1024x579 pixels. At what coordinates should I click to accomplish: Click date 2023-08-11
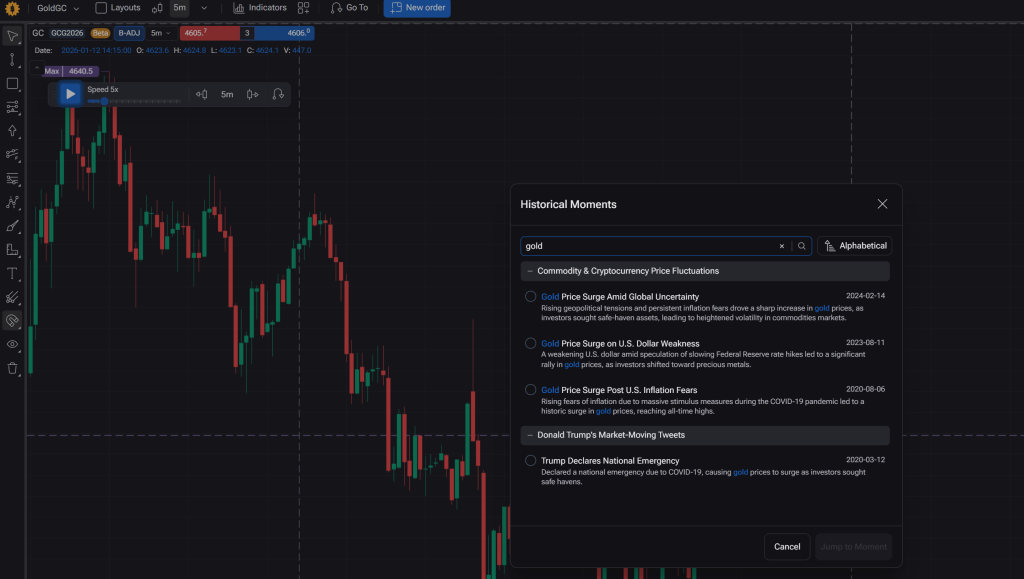[865, 343]
